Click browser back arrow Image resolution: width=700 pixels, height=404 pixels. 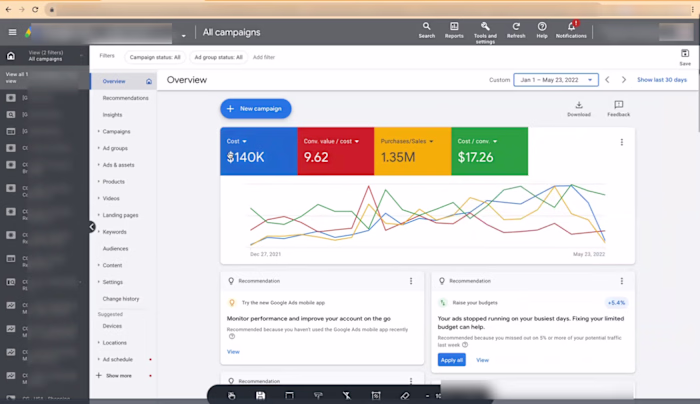click(x=8, y=9)
